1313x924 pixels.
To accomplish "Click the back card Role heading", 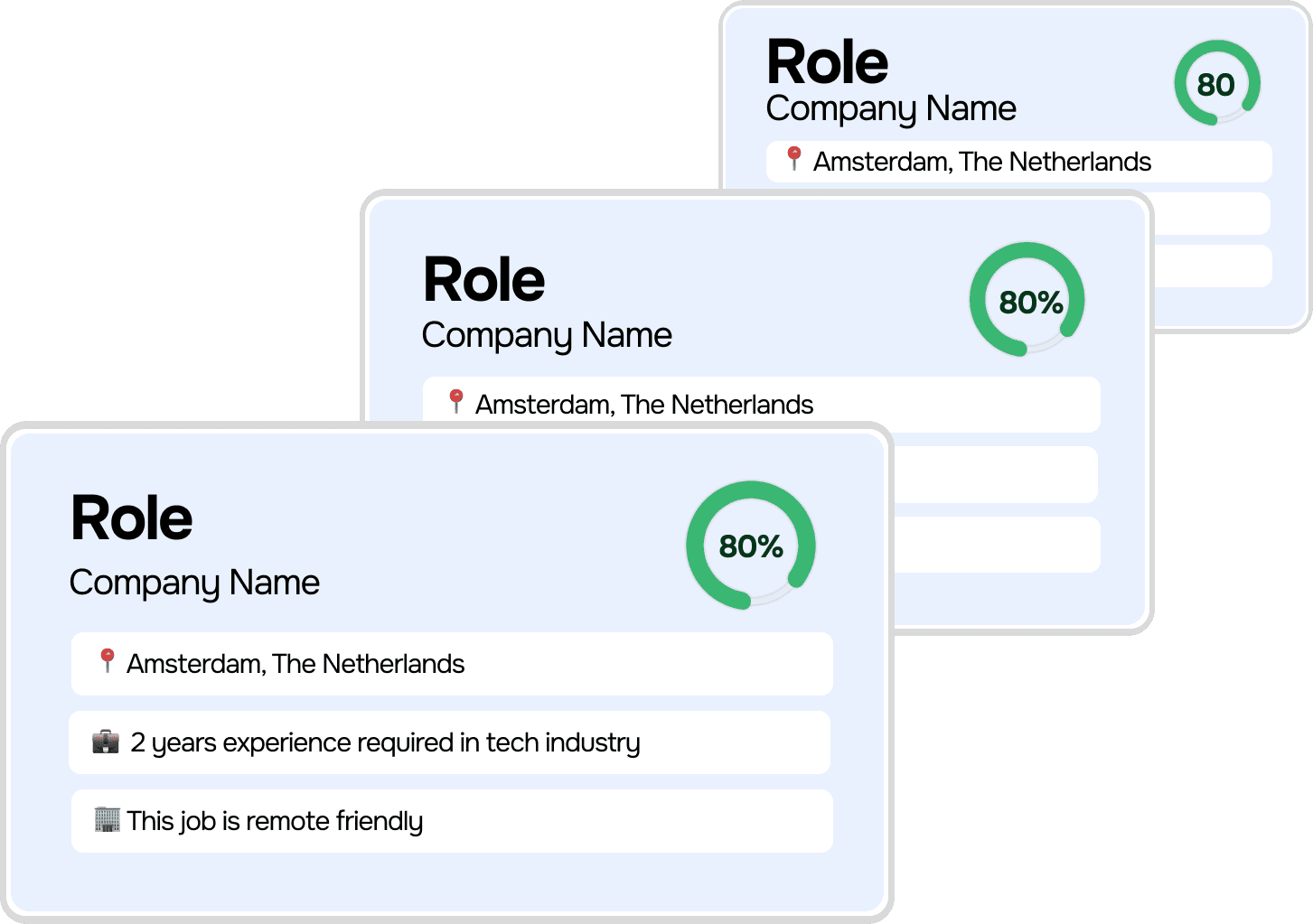I will click(x=828, y=62).
